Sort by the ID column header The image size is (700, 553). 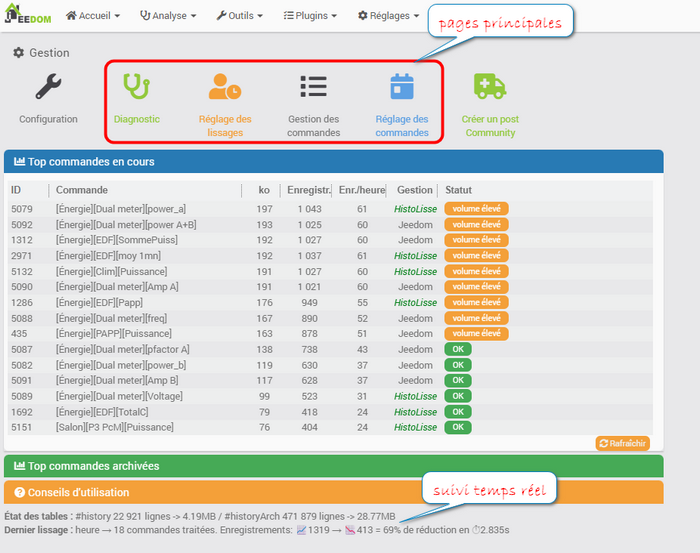pos(16,190)
